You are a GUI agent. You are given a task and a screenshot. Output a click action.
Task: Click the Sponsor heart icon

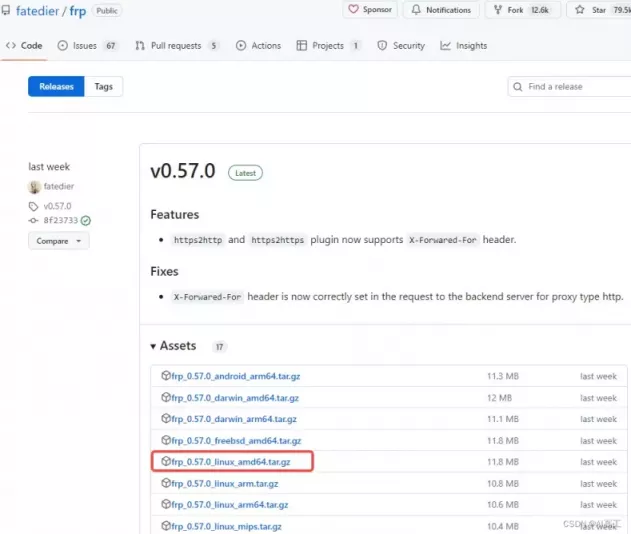(x=353, y=10)
